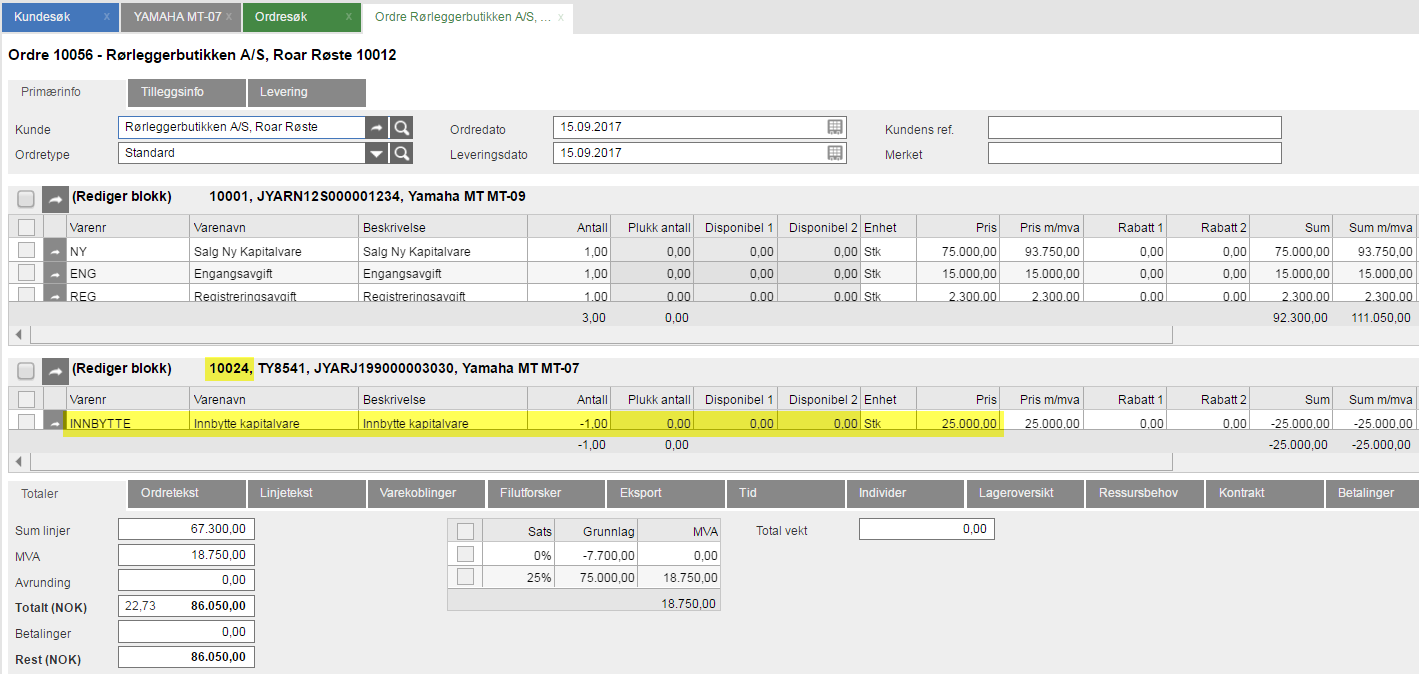Open the Betalinger tab
The image size is (1419, 674).
tap(1372, 493)
